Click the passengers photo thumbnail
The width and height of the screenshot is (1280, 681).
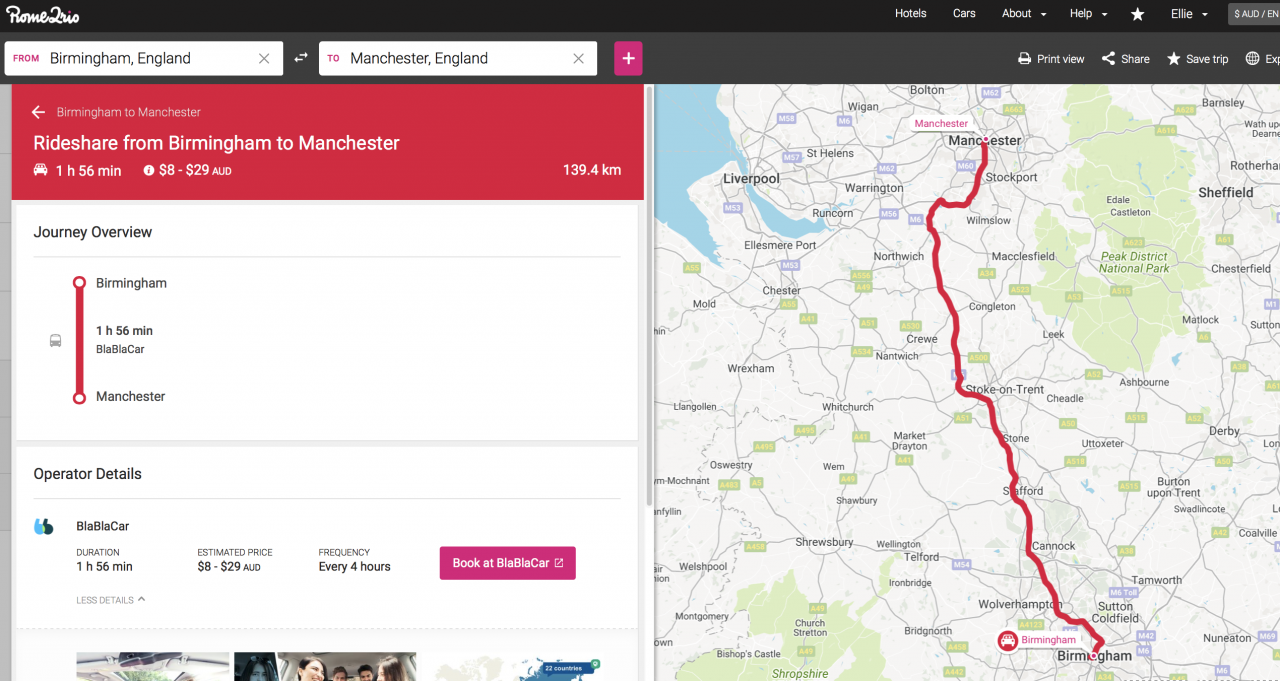(x=325, y=667)
